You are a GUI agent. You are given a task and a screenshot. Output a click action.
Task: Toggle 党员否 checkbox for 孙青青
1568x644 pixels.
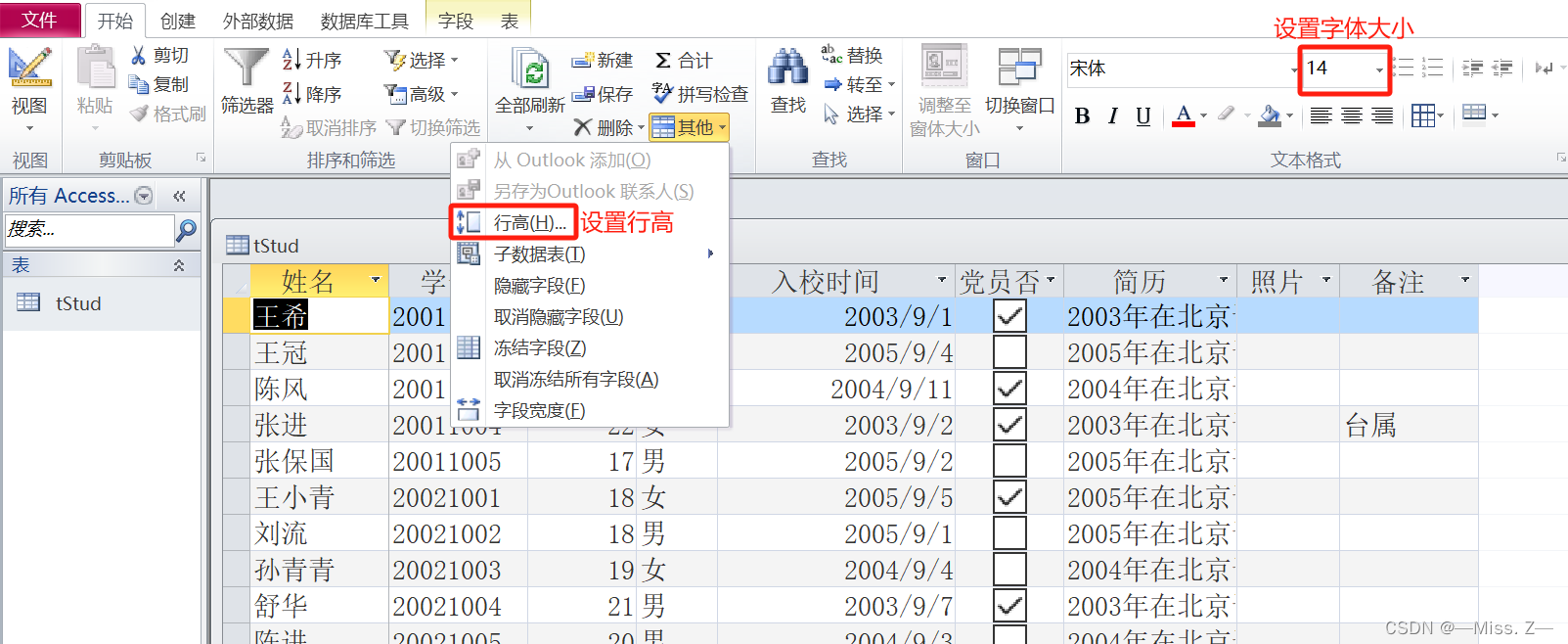[1009, 570]
